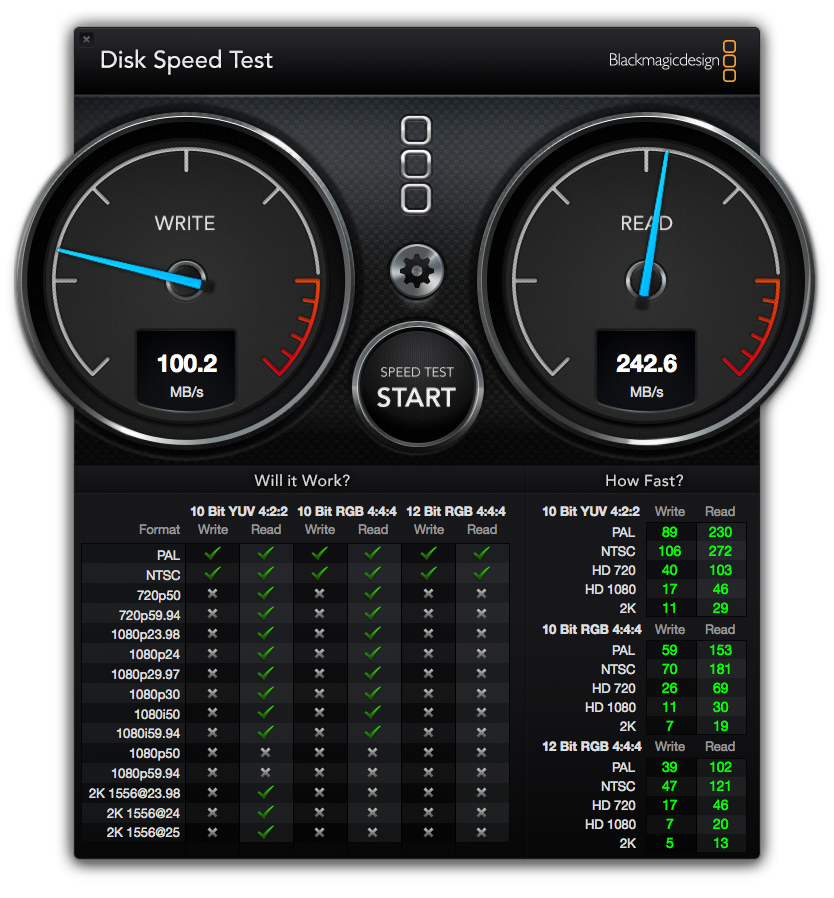The height and width of the screenshot is (898, 834).
Task: Click the NTSC 10 Bit YUV read checkmark
Action: (265, 573)
